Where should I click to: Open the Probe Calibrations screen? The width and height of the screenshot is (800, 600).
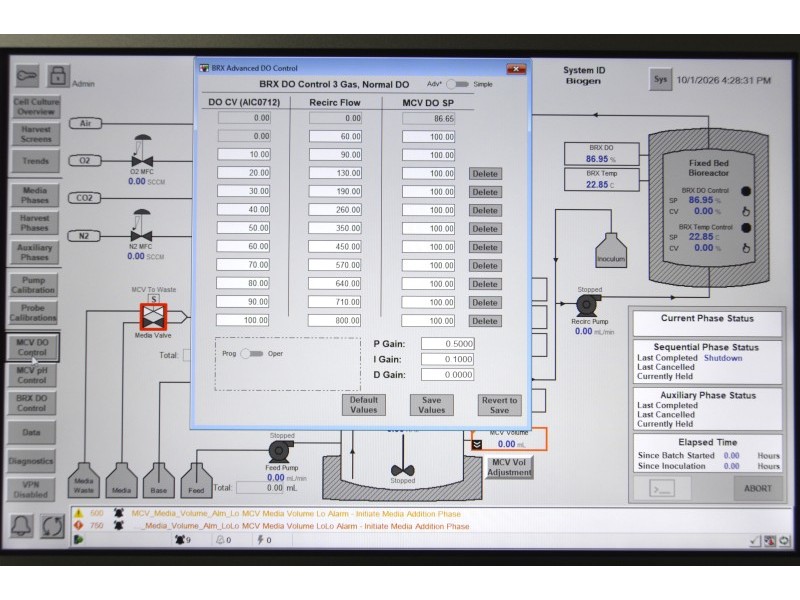tap(33, 313)
